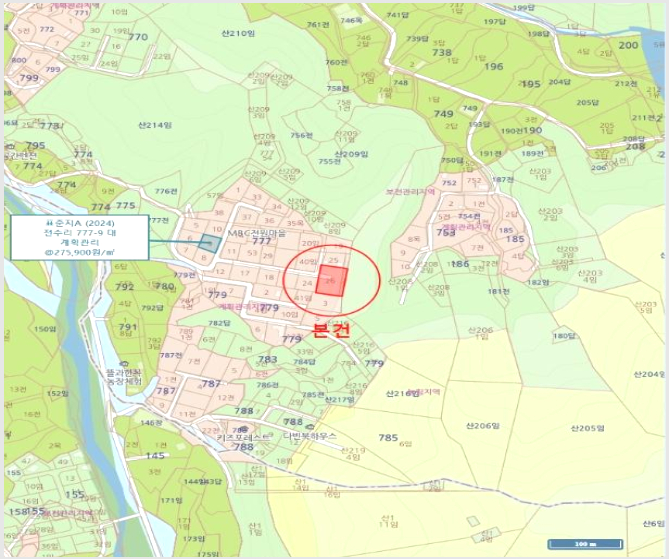Click the large '770' lot number
This screenshot has width=669, height=559.
(138, 37)
